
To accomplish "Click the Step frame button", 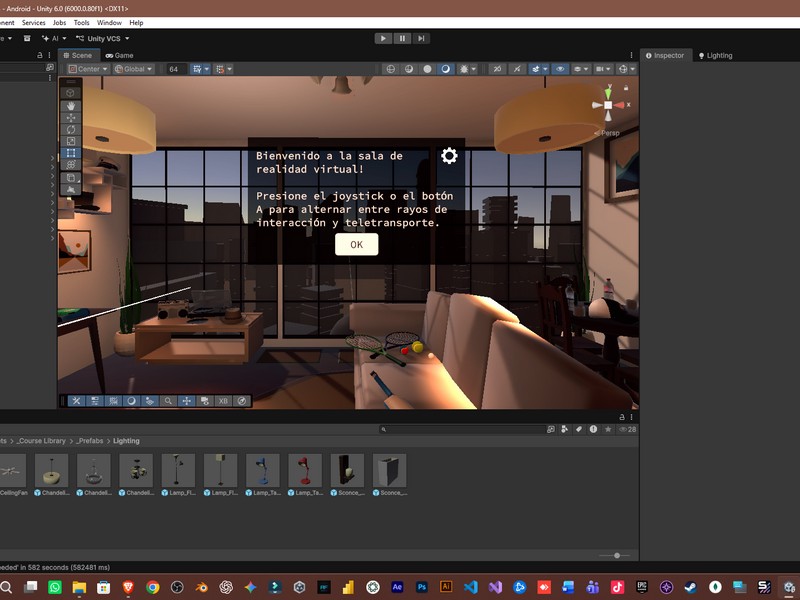I will [421, 38].
